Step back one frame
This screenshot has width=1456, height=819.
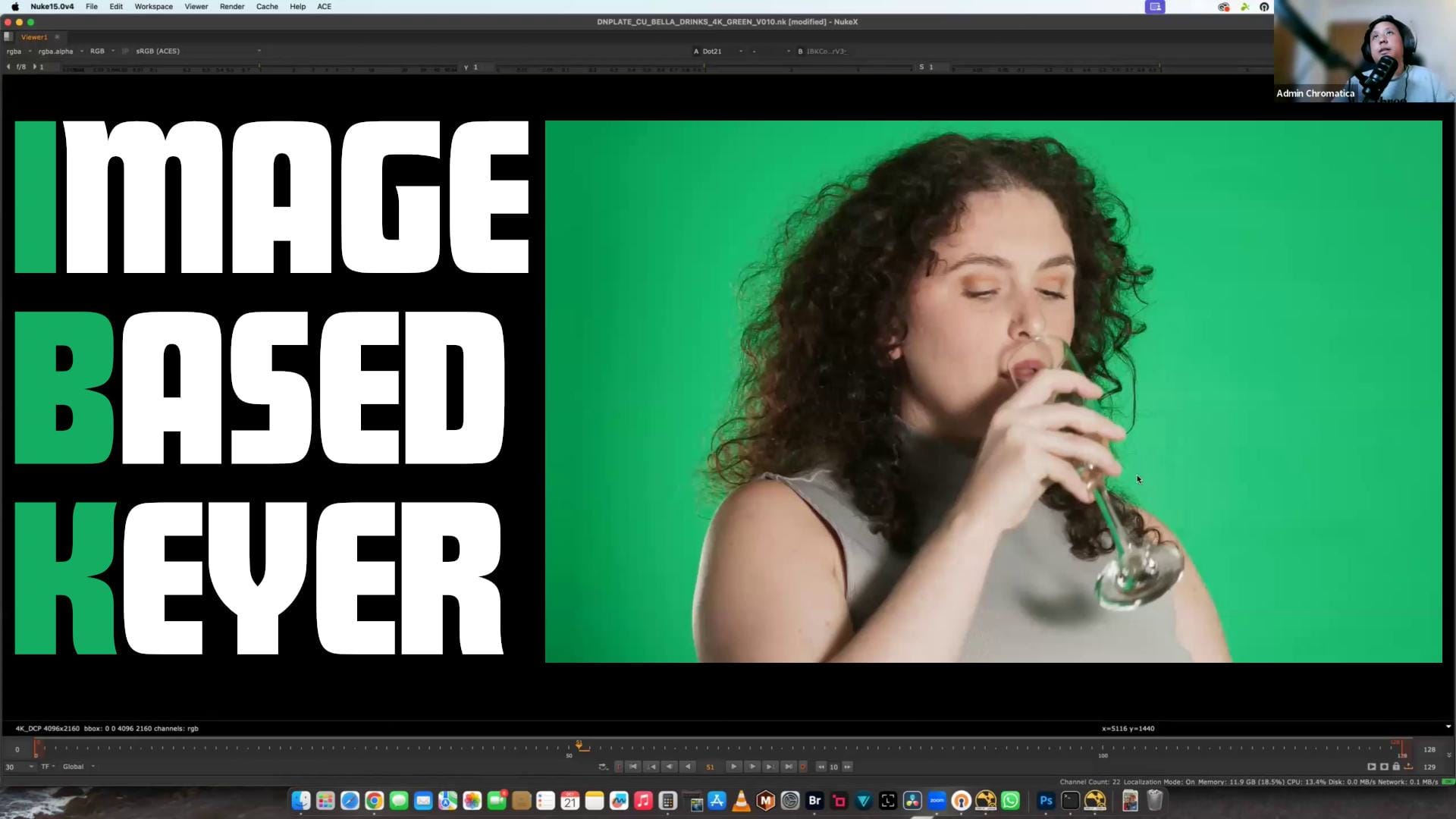(670, 767)
